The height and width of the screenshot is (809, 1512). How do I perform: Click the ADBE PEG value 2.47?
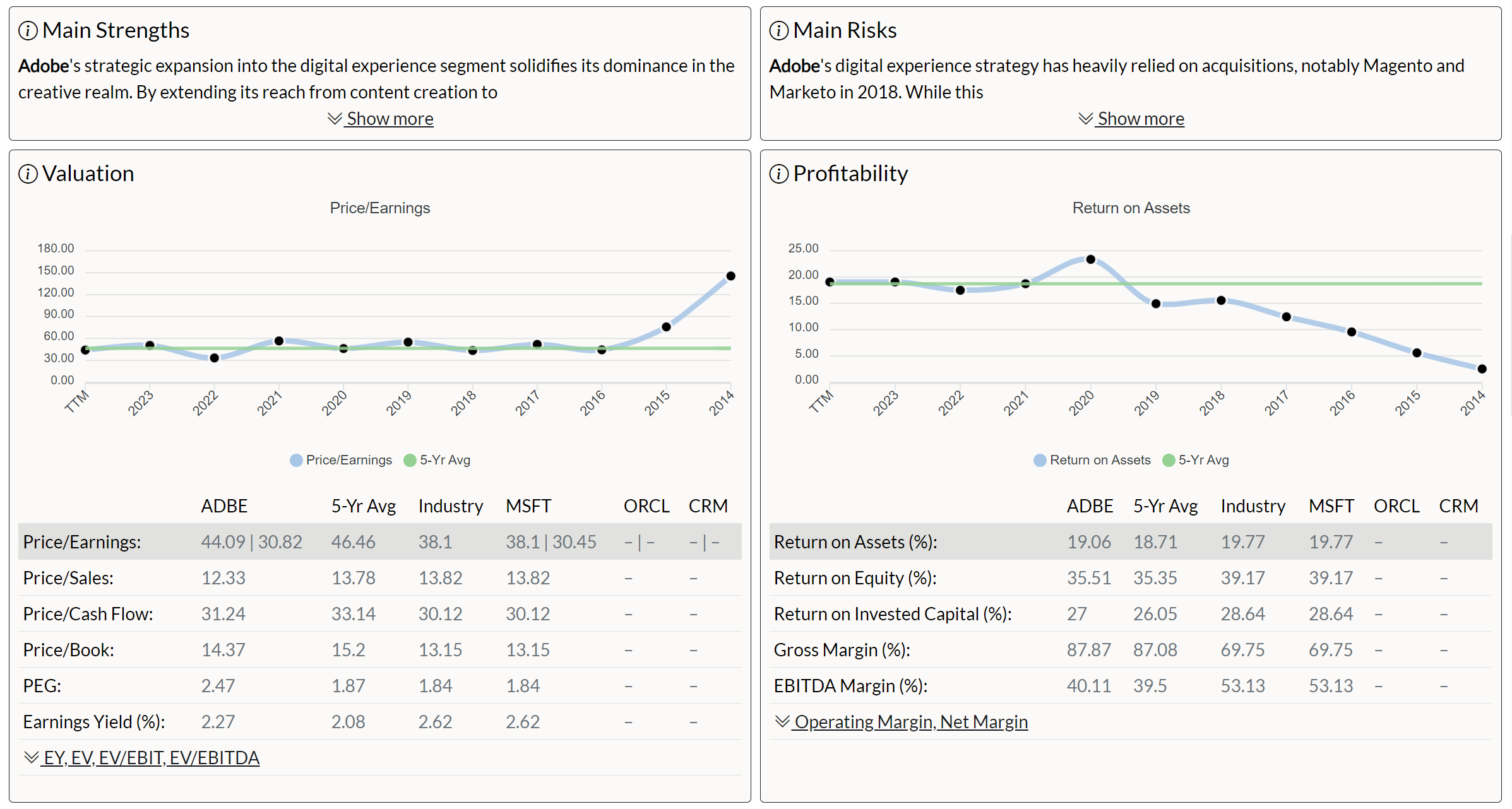(x=218, y=685)
